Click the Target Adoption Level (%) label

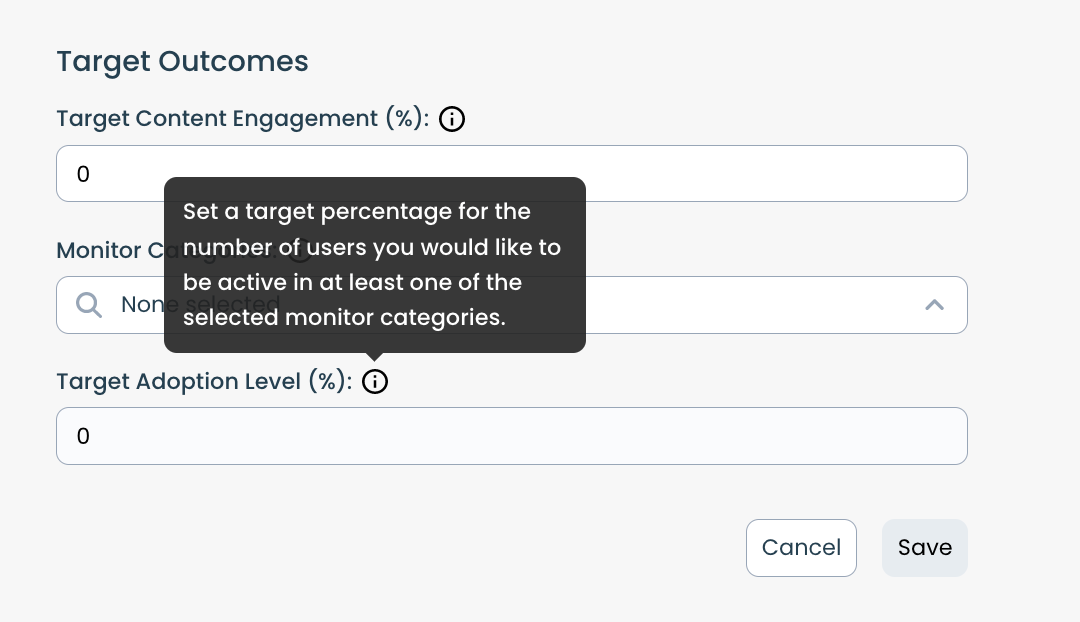tap(204, 382)
